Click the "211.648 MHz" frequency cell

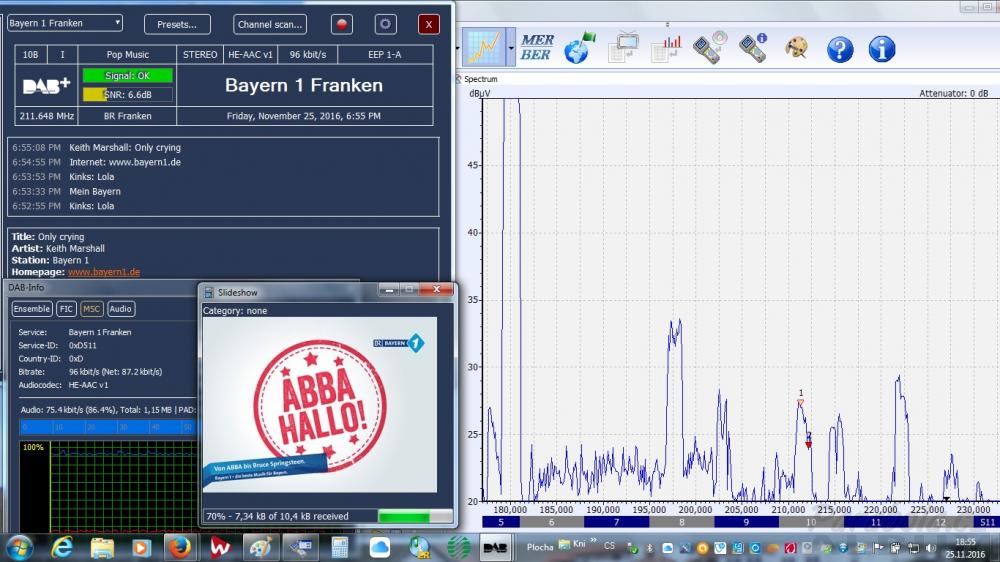(47, 116)
